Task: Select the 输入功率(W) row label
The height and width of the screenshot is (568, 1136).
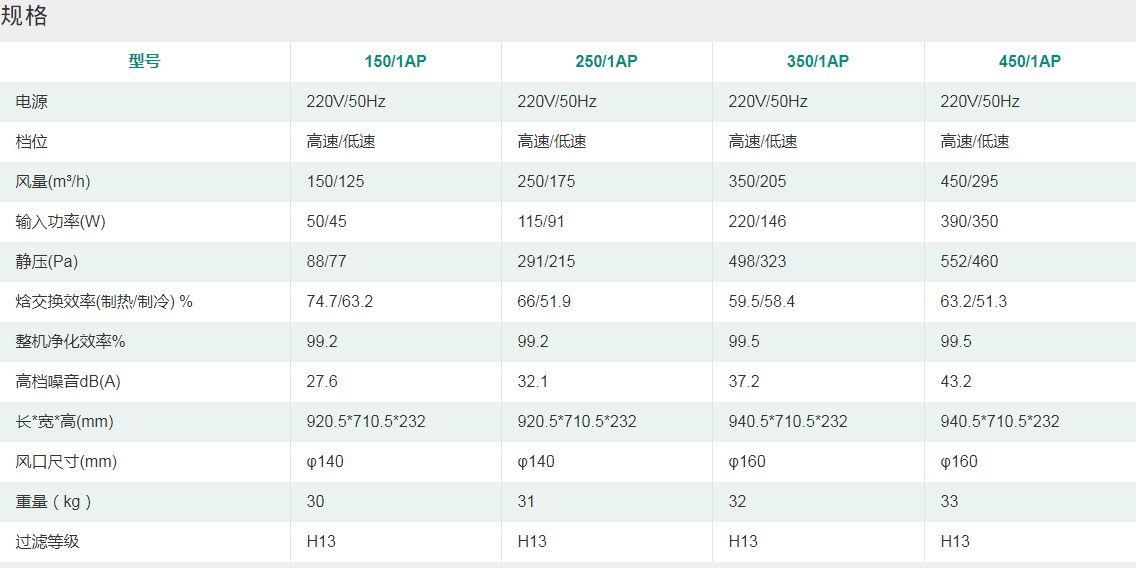Action: click(x=60, y=221)
